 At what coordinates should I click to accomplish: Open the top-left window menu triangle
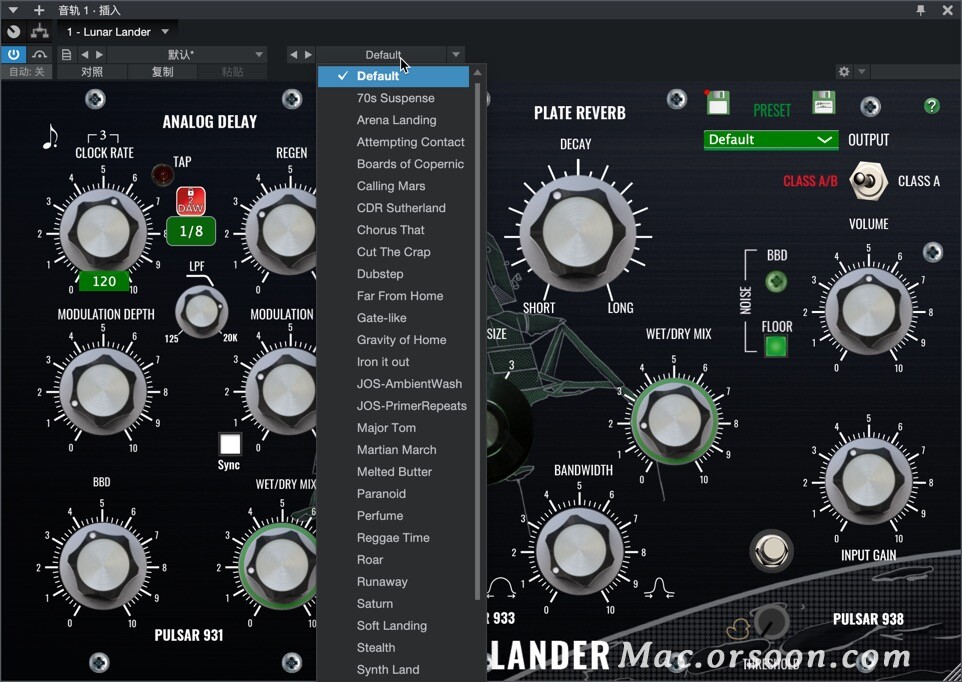[13, 10]
